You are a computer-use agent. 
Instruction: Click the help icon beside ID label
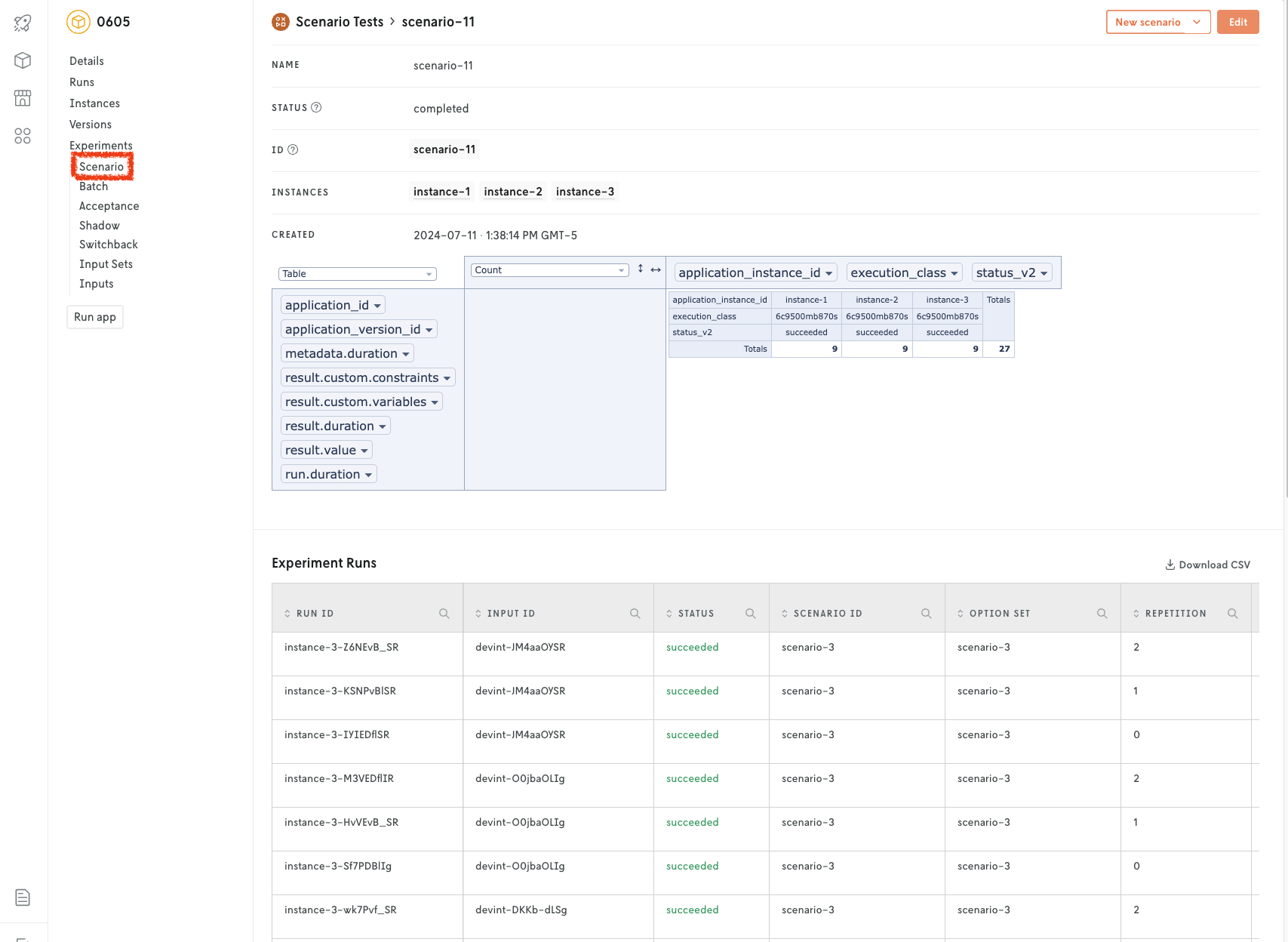pyautogui.click(x=293, y=150)
